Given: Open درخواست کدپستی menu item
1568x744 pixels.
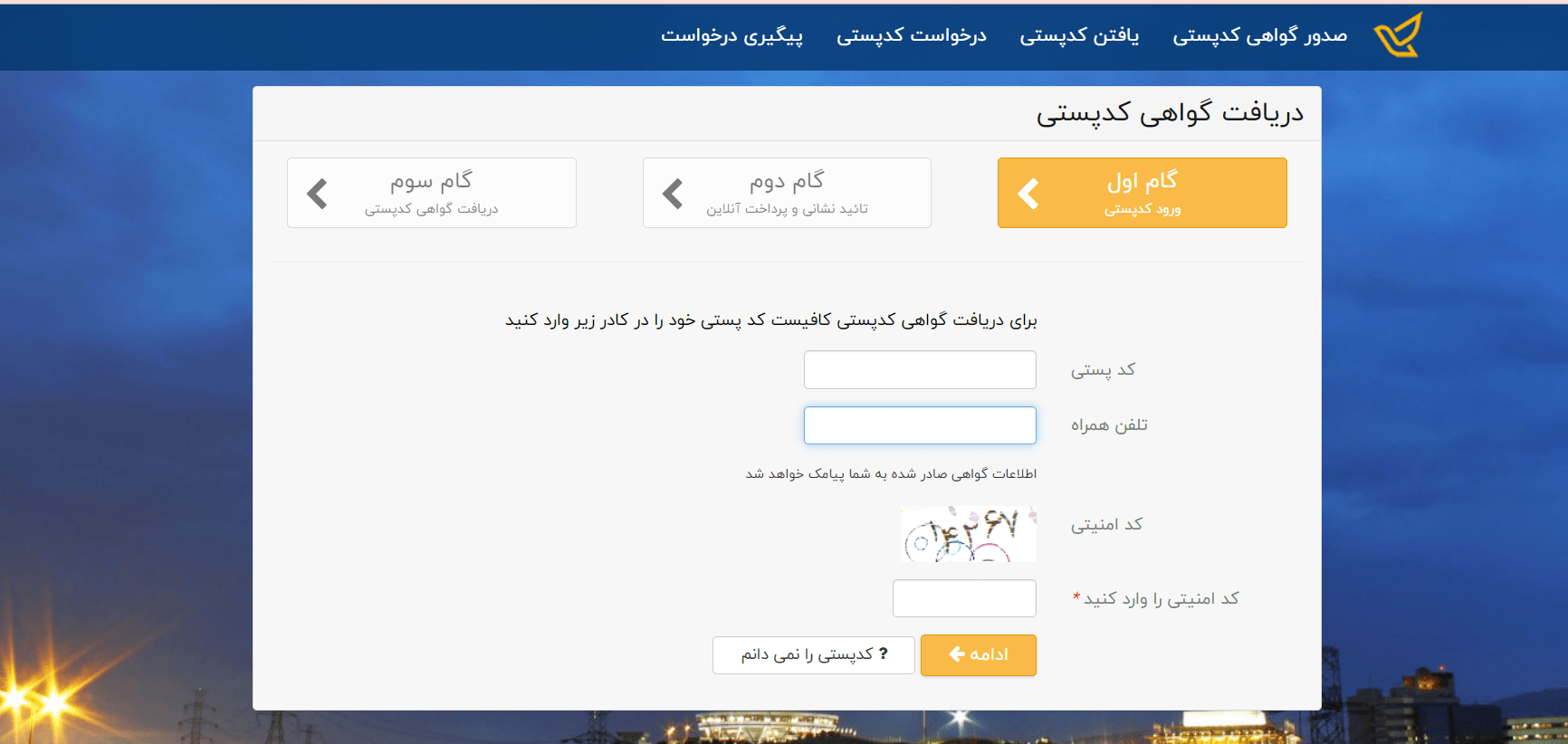Looking at the screenshot, I should pos(911,35).
